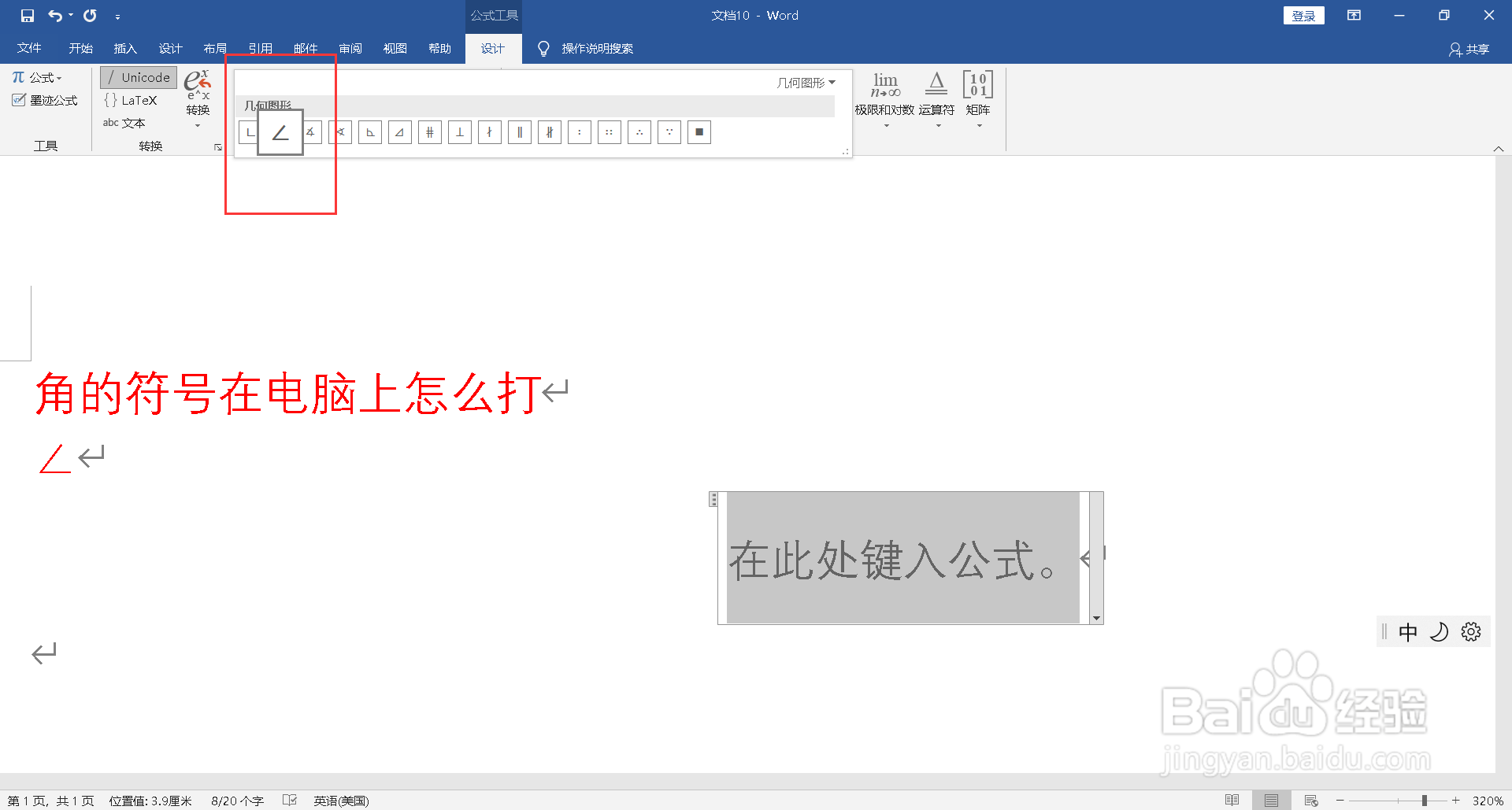Viewport: 1512px width, 810px height.
Task: Click 操作说明搜索 tell me search
Action: (585, 49)
